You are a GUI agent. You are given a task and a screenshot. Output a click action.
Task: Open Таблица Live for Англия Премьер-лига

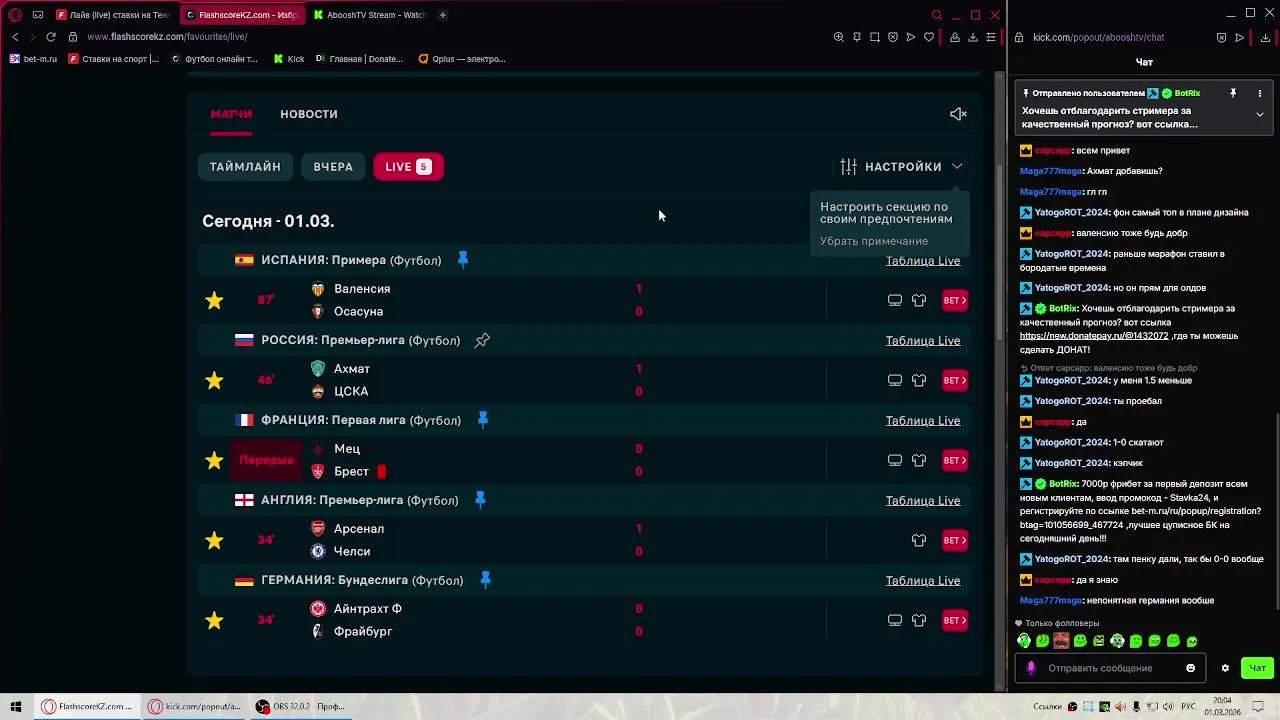coord(923,501)
